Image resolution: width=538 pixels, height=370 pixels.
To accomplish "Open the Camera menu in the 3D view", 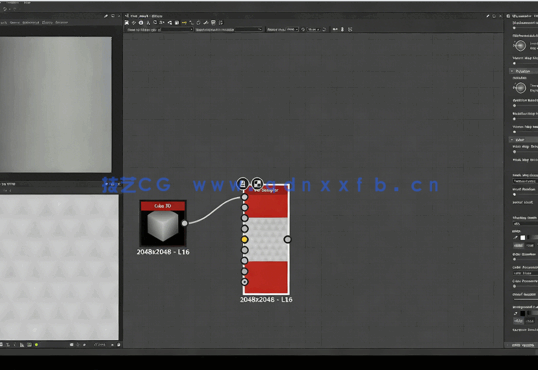I will coord(15,22).
